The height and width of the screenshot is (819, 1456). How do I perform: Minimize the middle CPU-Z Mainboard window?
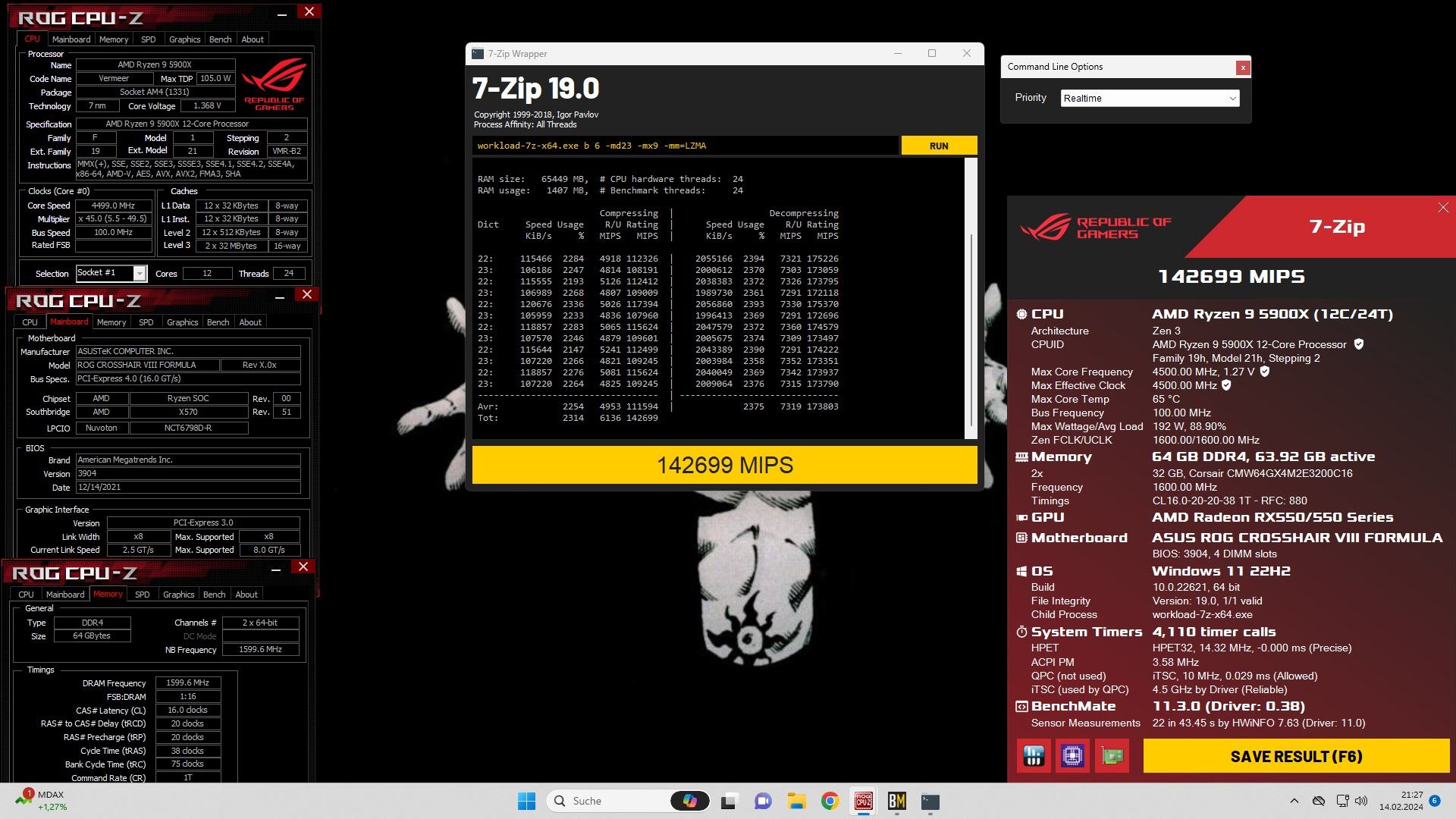pyautogui.click(x=278, y=297)
